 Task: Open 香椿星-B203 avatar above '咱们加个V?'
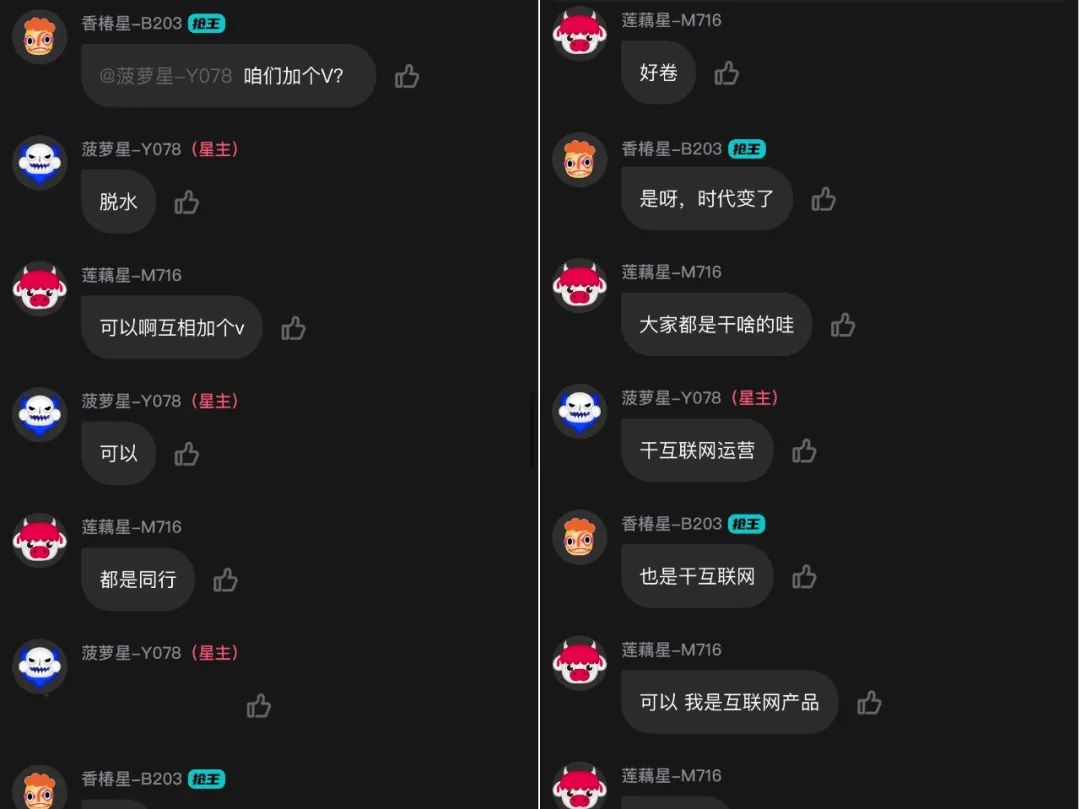[x=39, y=36]
